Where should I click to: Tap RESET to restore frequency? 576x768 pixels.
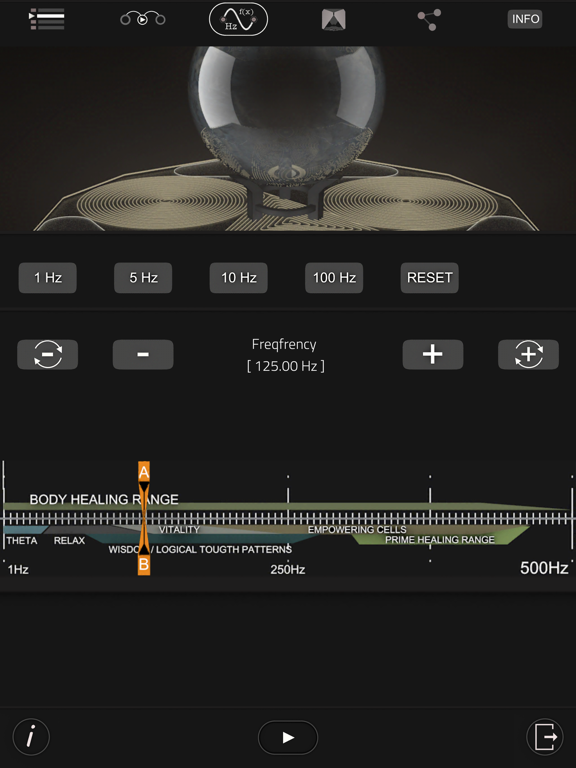430,278
